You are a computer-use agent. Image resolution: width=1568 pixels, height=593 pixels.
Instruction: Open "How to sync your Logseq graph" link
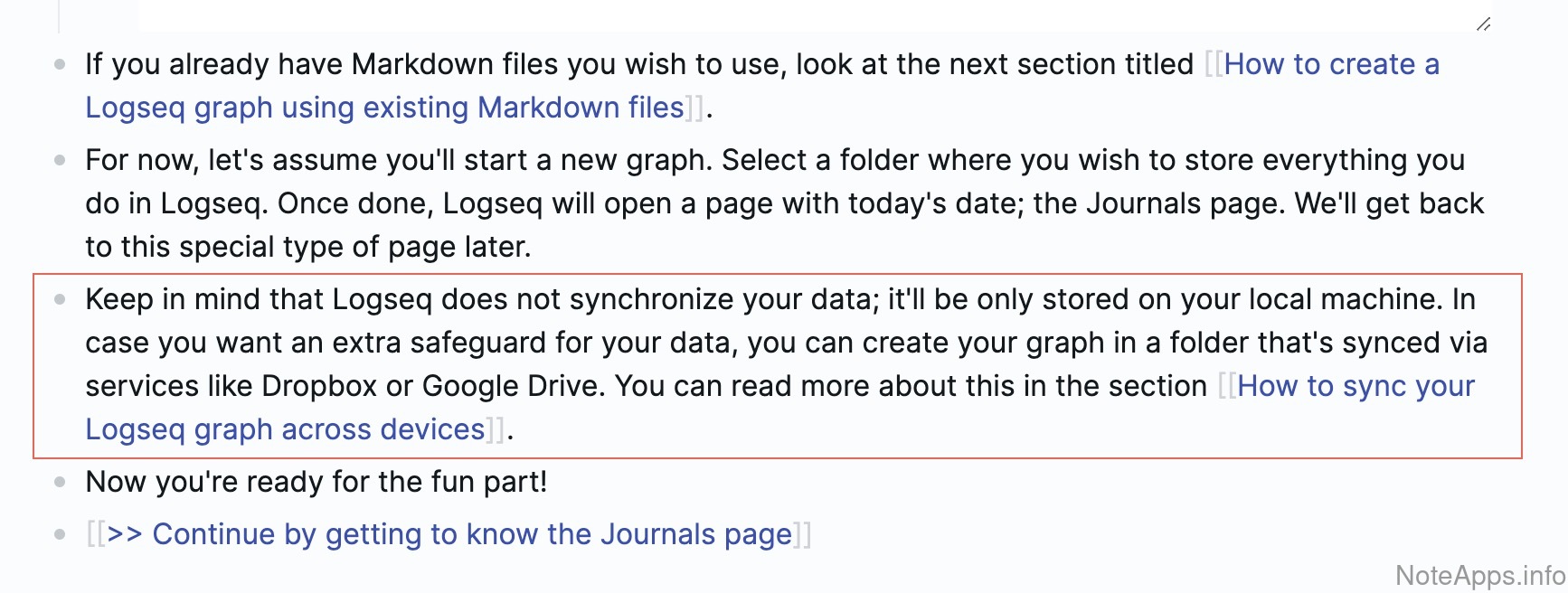[1355, 386]
